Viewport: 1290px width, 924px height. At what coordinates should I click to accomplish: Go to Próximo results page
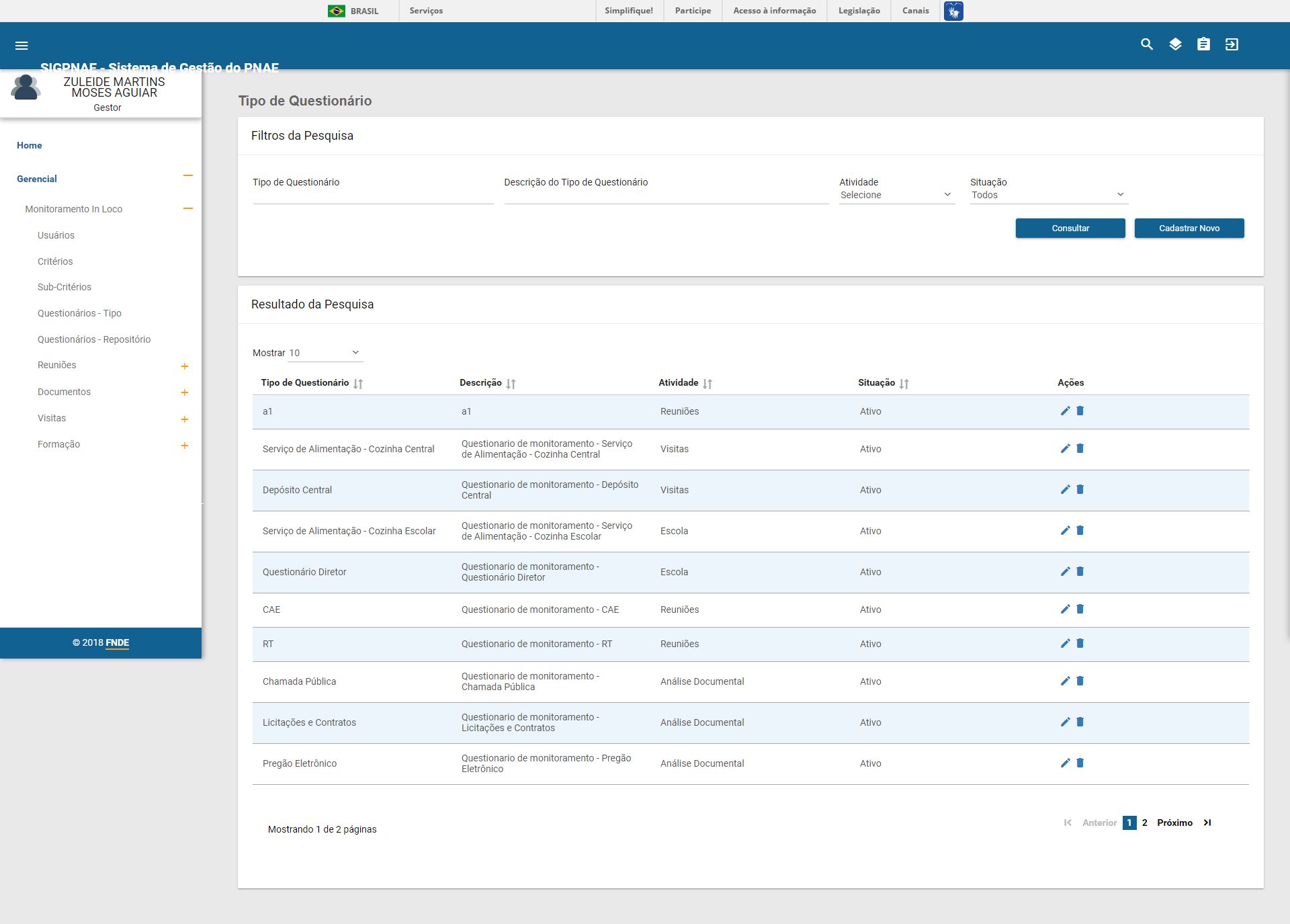coord(1174,823)
